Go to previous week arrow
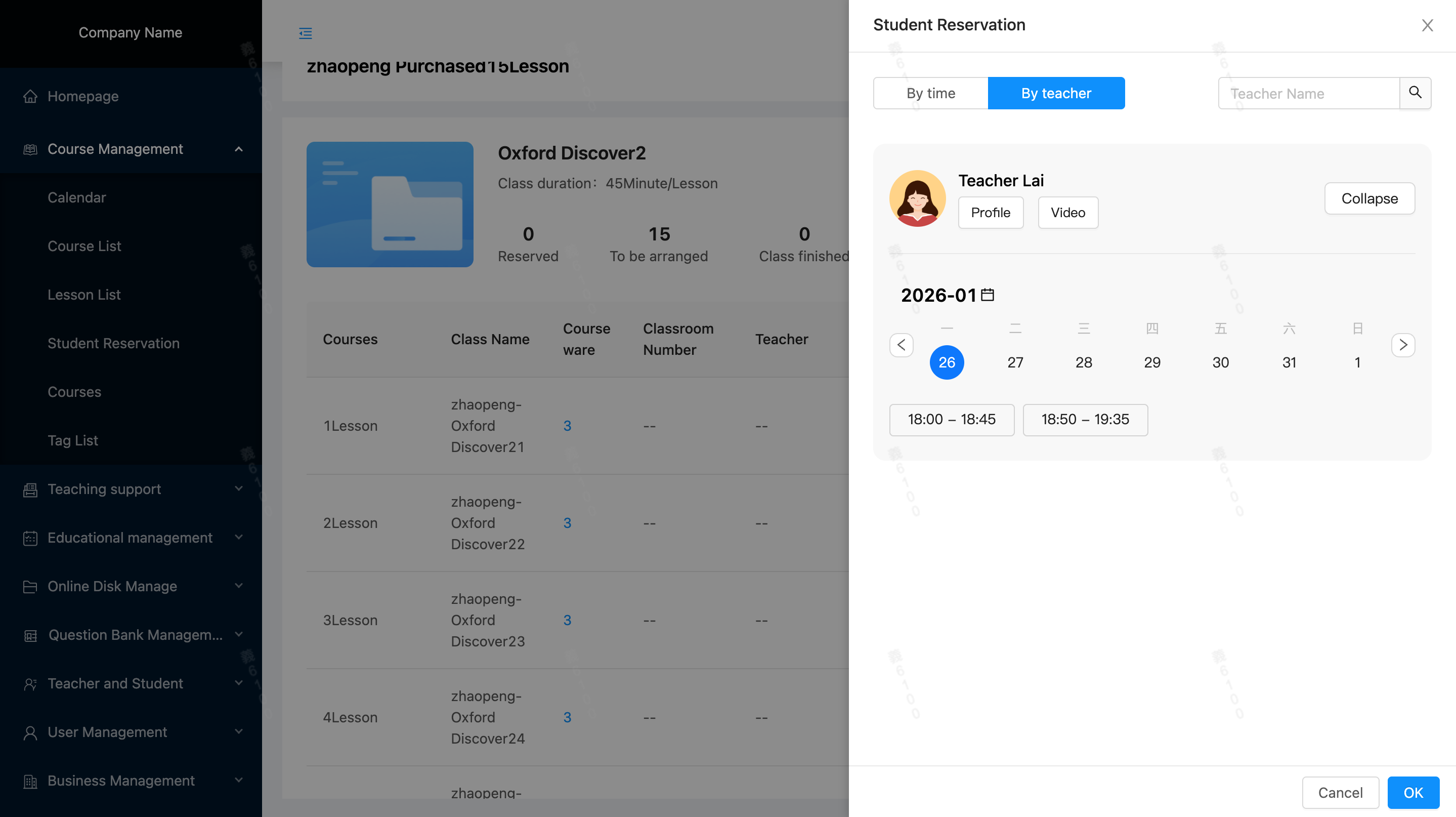Image resolution: width=1456 pixels, height=817 pixels. click(901, 345)
